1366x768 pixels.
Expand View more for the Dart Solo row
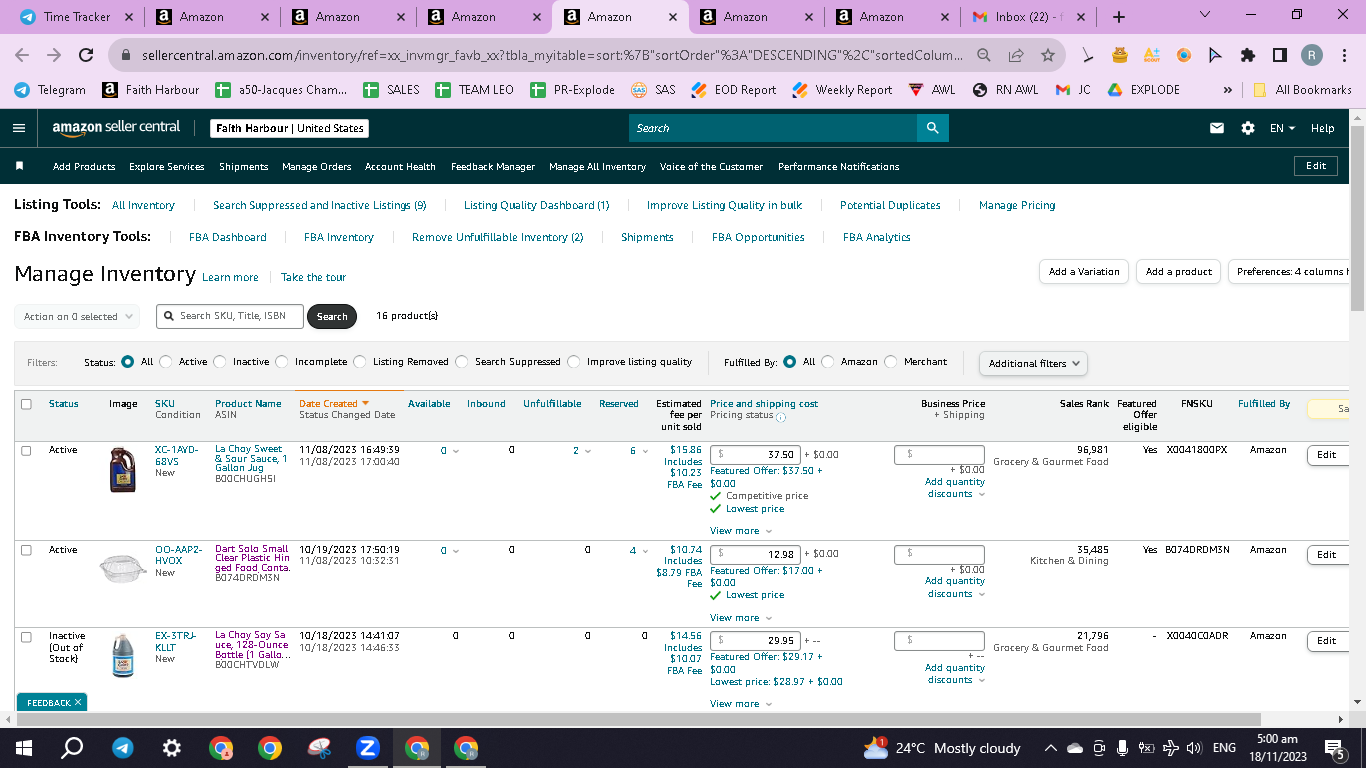click(x=741, y=618)
